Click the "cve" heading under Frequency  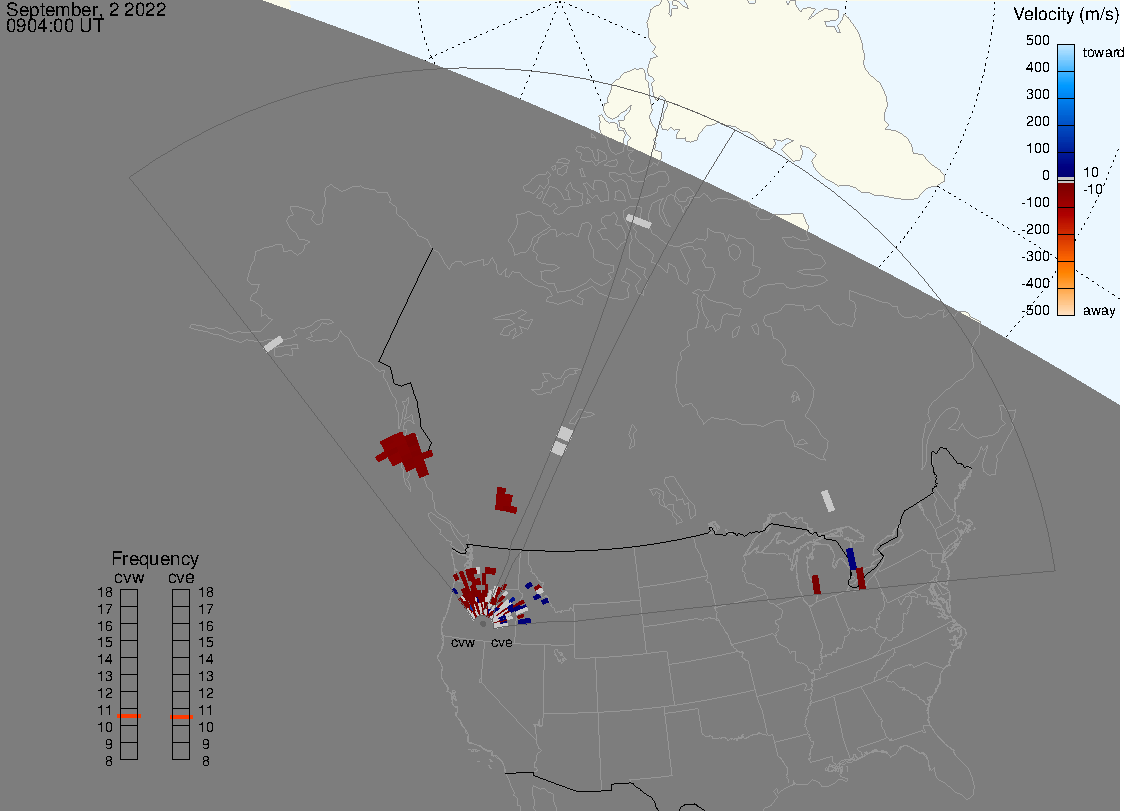tap(181, 578)
